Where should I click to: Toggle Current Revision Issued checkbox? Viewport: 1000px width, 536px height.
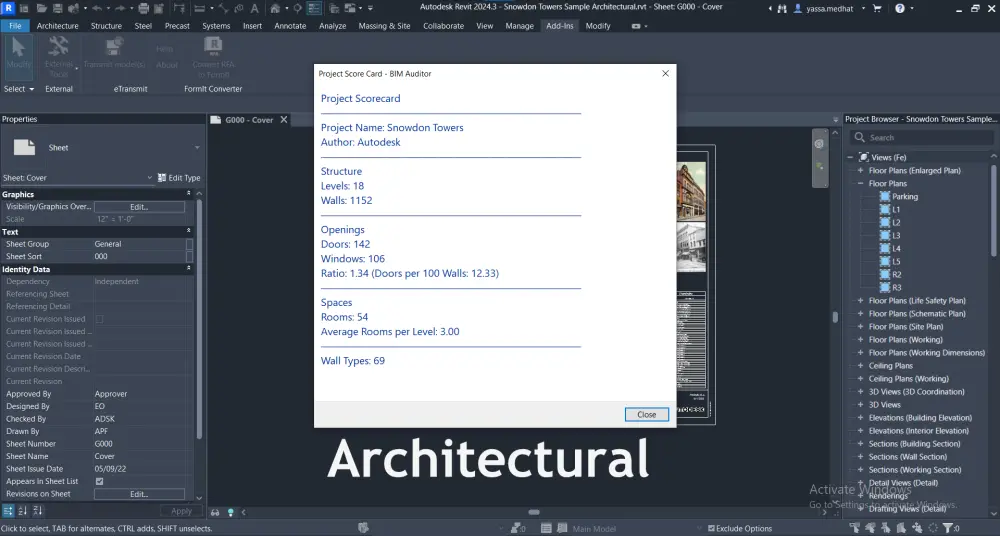pyautogui.click(x=99, y=319)
